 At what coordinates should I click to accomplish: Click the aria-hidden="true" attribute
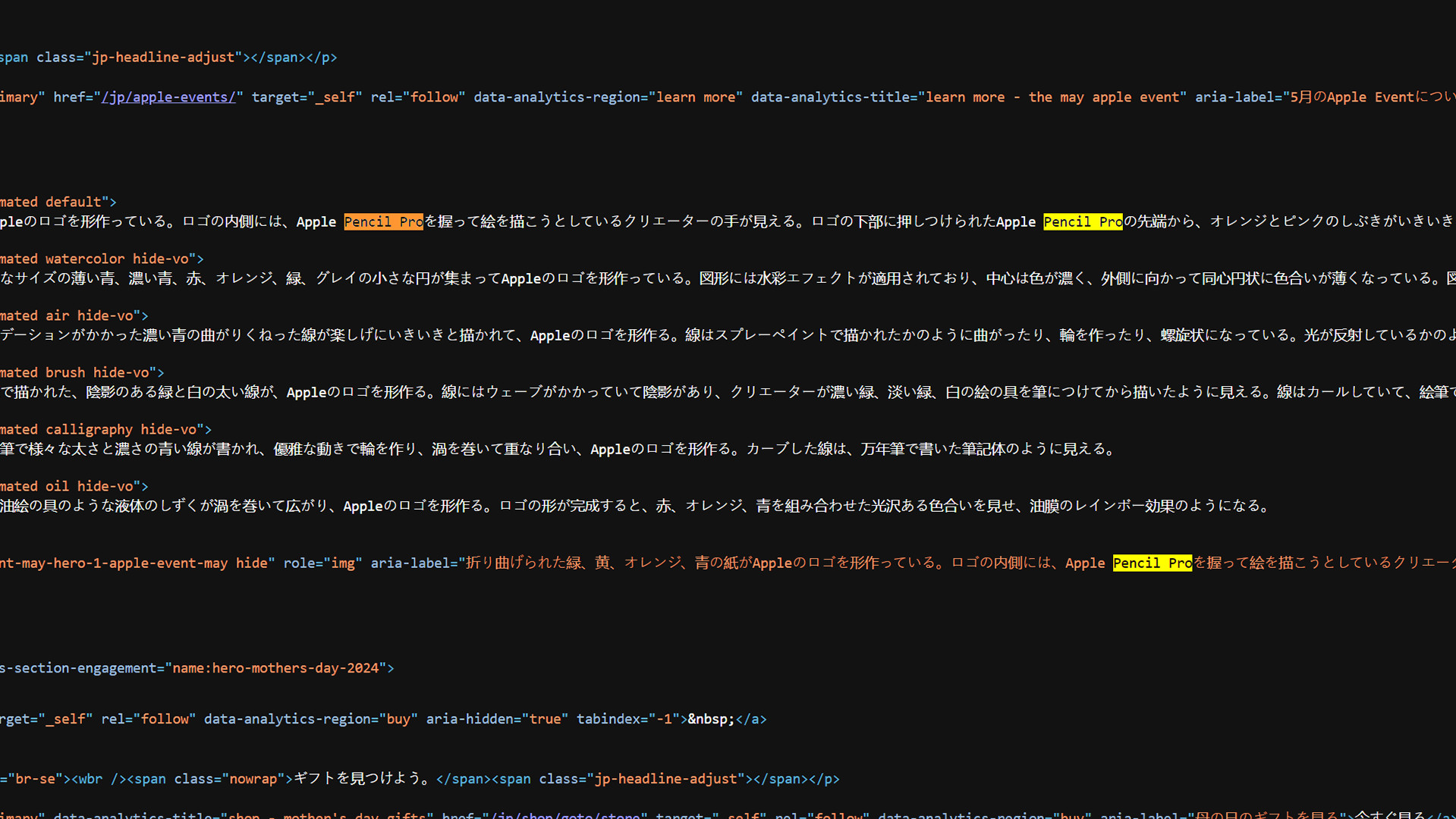pyautogui.click(x=497, y=719)
